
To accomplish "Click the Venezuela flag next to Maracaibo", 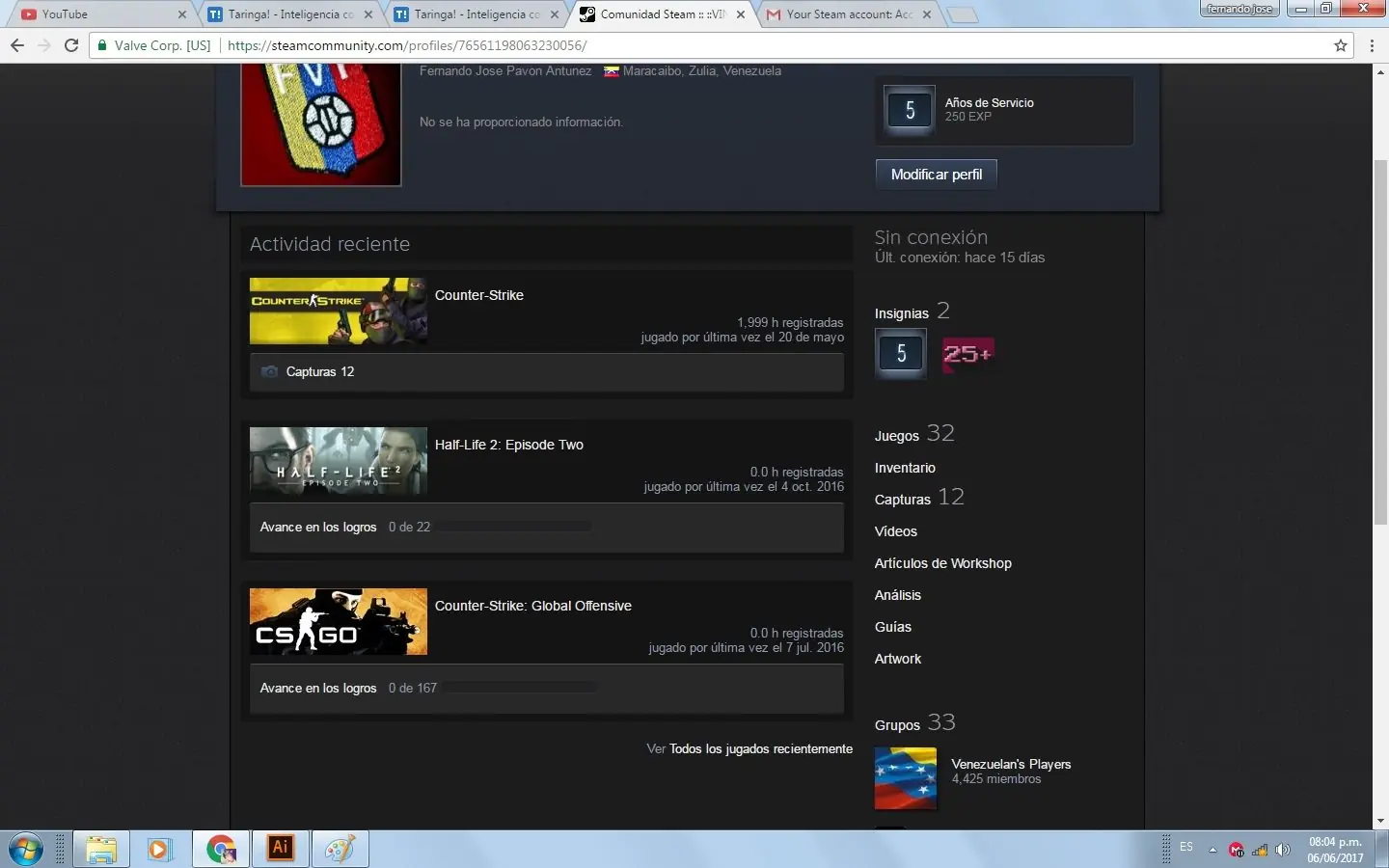I will [x=612, y=71].
